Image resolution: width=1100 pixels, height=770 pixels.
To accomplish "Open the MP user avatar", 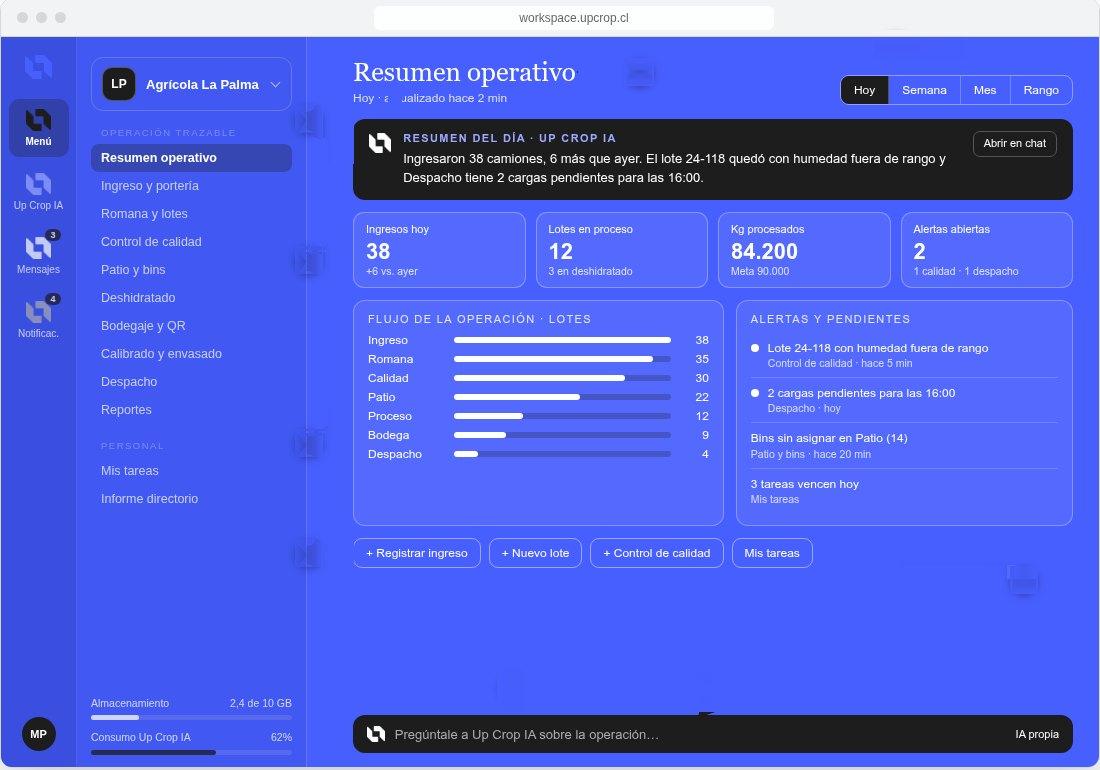I will [x=39, y=734].
